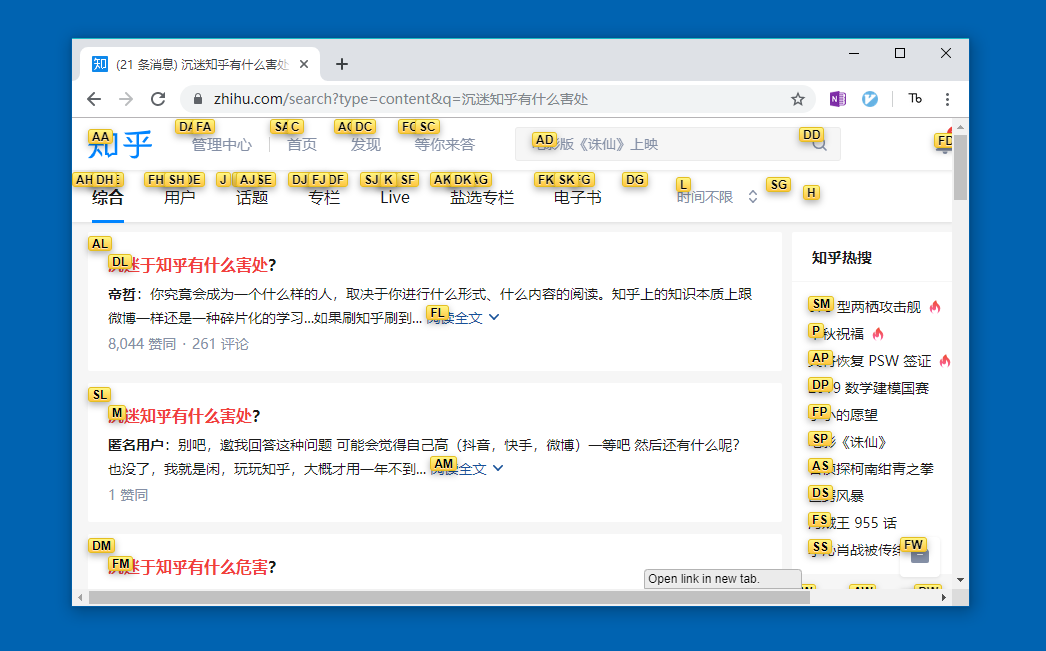Open hot search 探柯南绀青之拳
Image resolution: width=1046 pixels, height=651 pixels.
point(871,469)
